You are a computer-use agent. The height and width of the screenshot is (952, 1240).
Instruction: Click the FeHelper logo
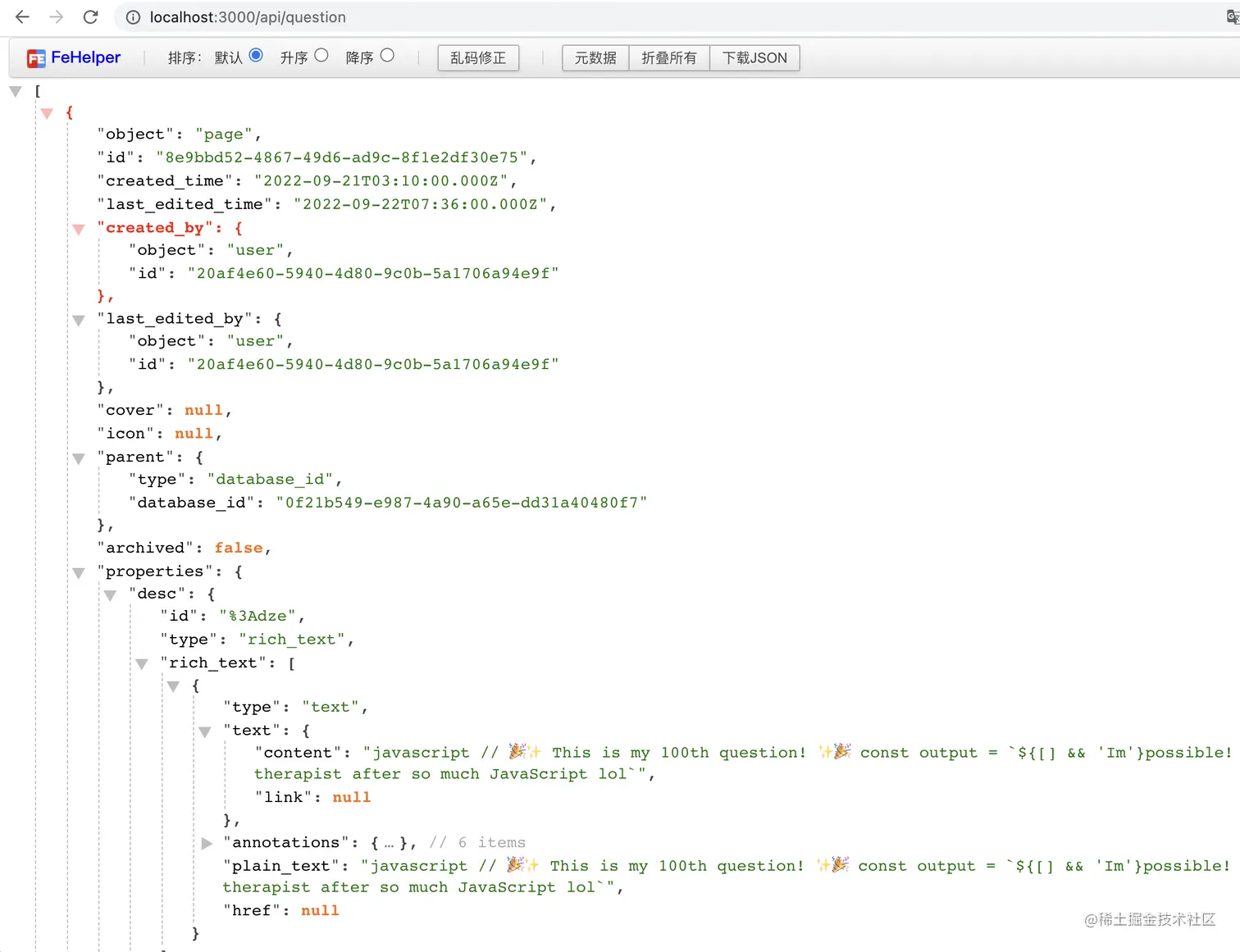click(x=74, y=57)
